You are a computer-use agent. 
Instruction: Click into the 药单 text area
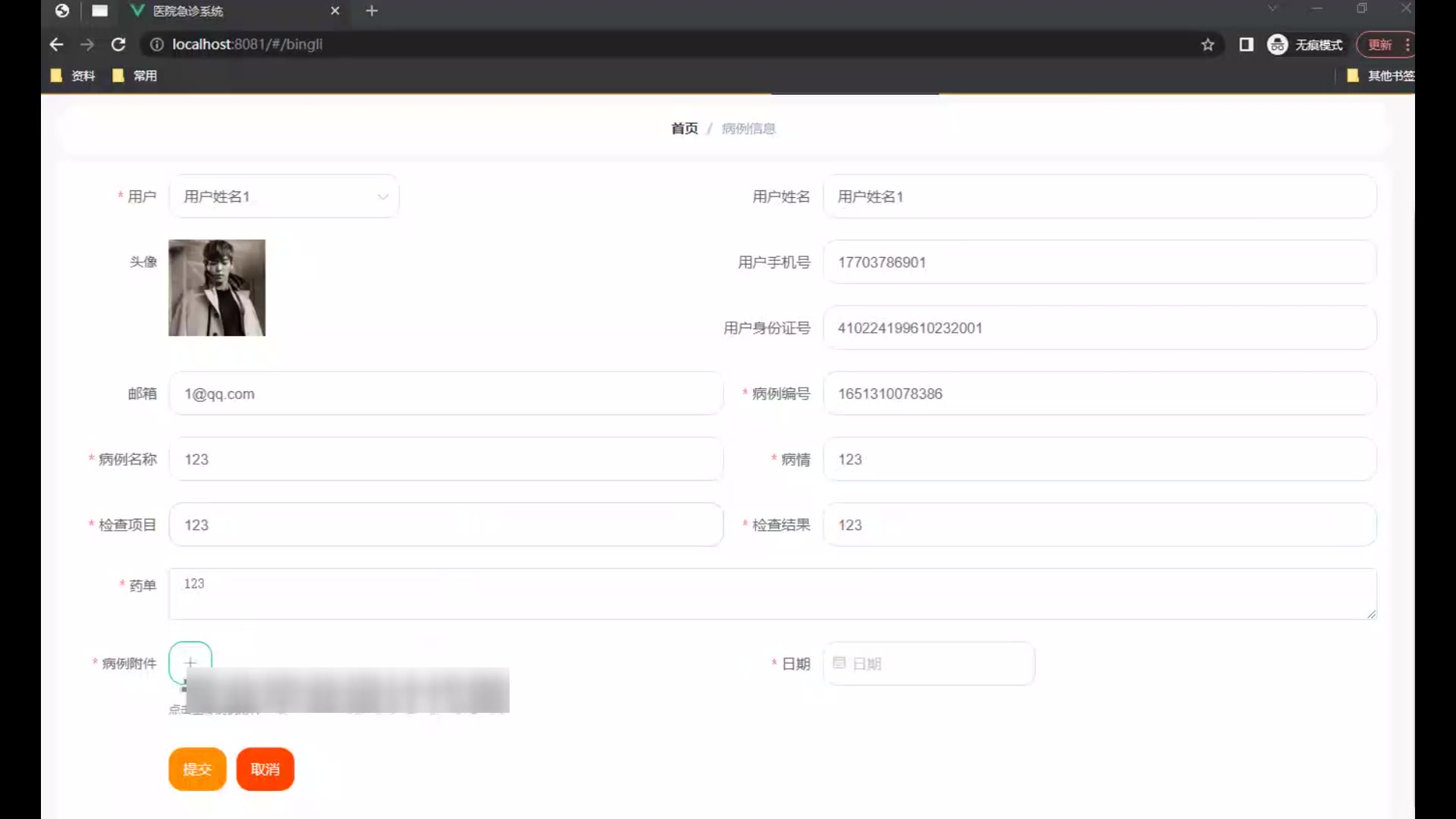pyautogui.click(x=772, y=594)
